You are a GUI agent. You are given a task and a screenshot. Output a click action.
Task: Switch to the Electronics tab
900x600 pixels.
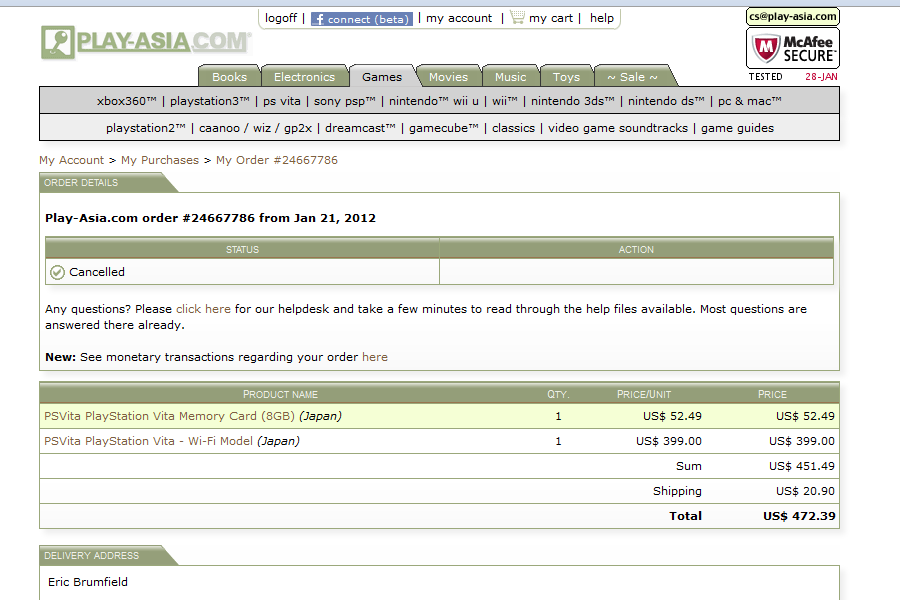[x=304, y=76]
